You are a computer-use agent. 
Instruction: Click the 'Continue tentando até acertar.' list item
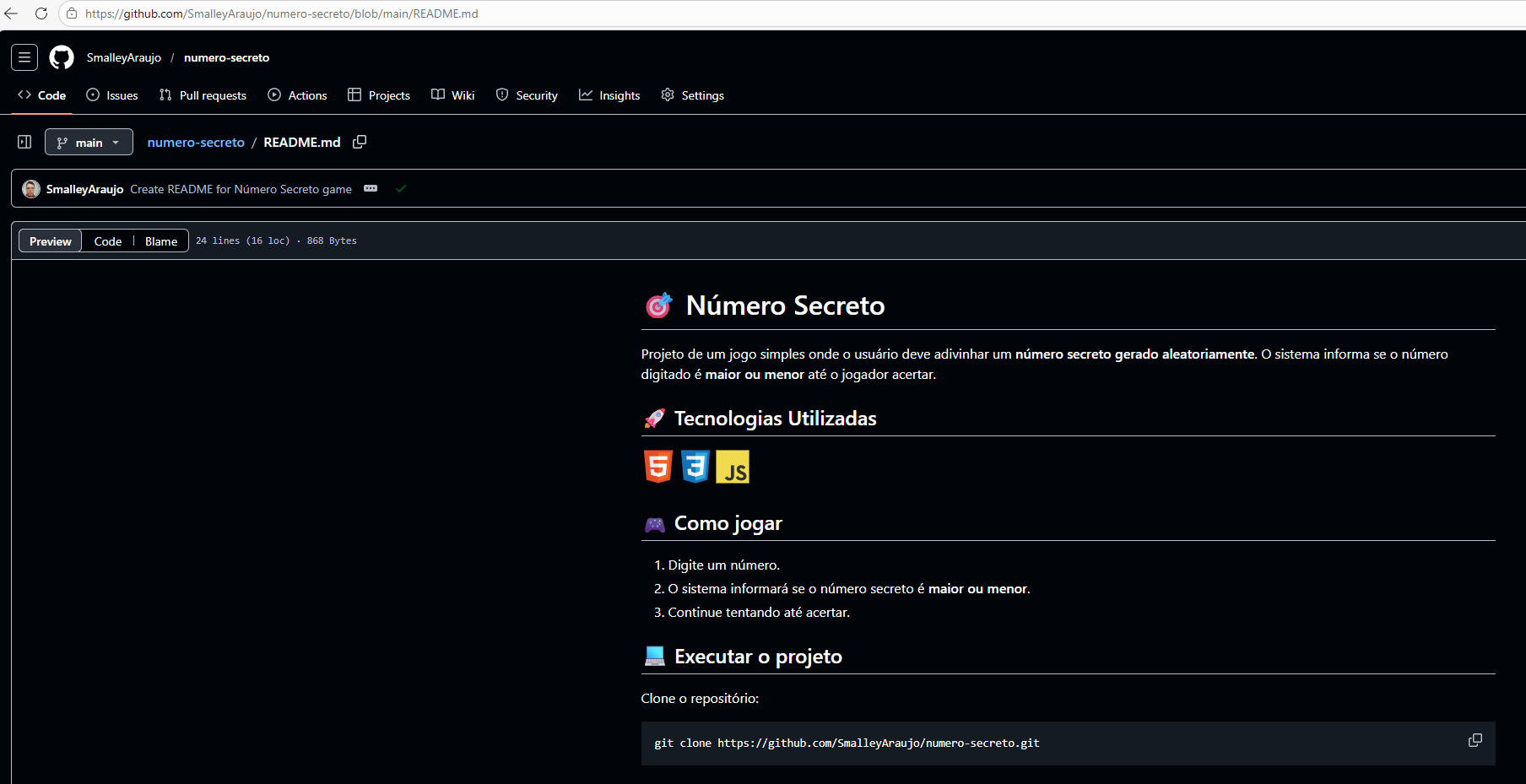coord(759,613)
